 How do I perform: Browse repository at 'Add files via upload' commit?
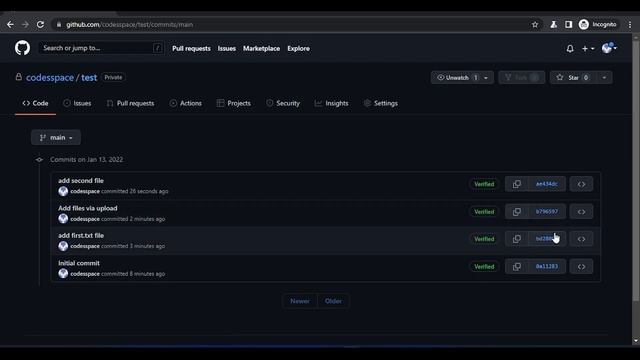pos(581,212)
